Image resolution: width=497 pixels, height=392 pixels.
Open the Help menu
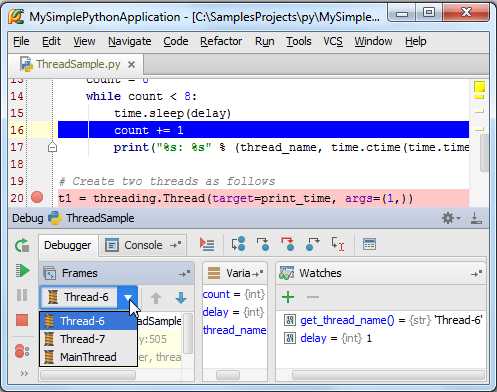tap(416, 41)
